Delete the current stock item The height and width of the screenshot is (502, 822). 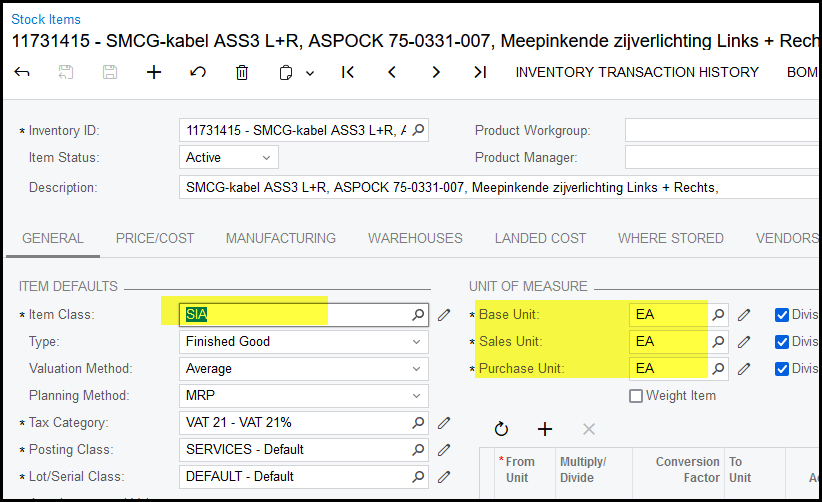(x=242, y=72)
